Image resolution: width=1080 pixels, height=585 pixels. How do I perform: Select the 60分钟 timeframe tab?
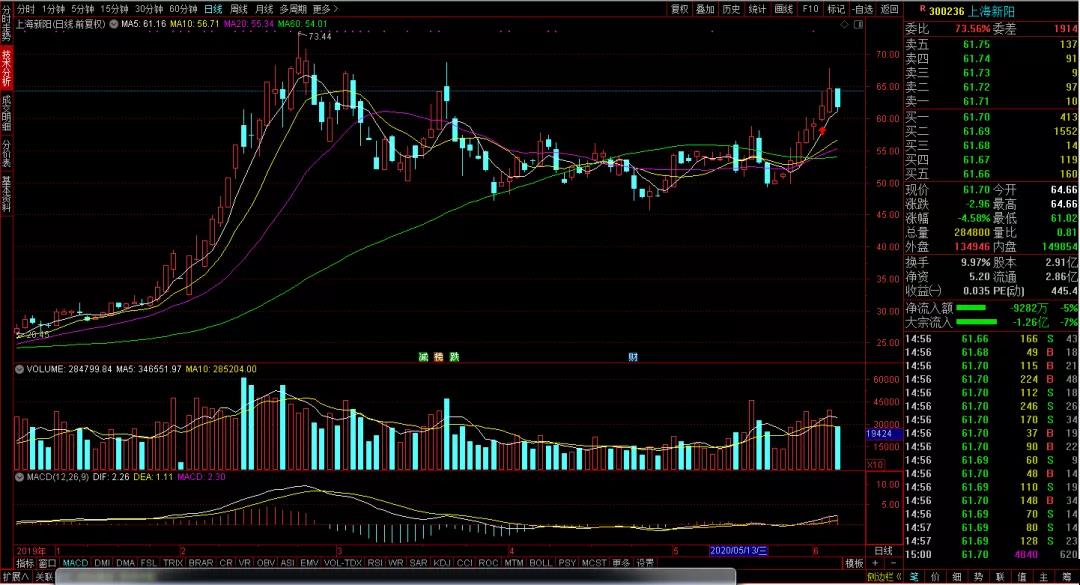[183, 9]
